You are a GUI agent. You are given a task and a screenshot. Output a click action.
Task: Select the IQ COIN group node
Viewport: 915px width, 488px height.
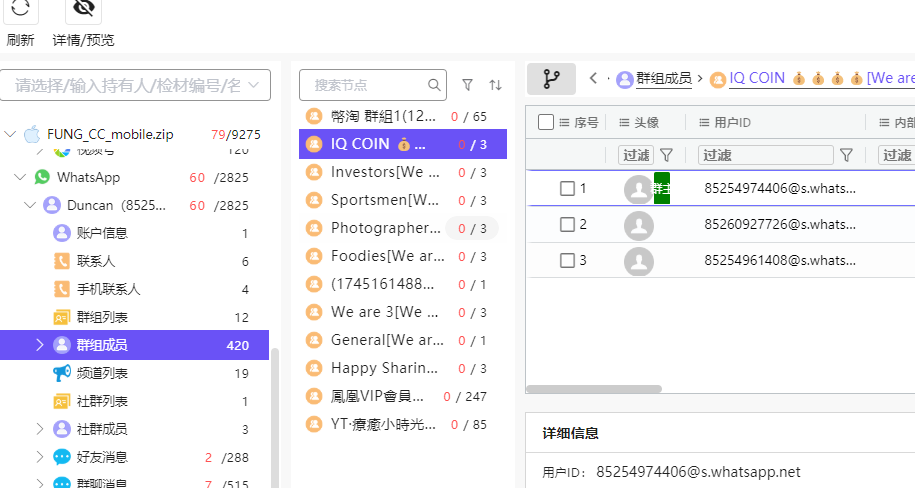403,144
